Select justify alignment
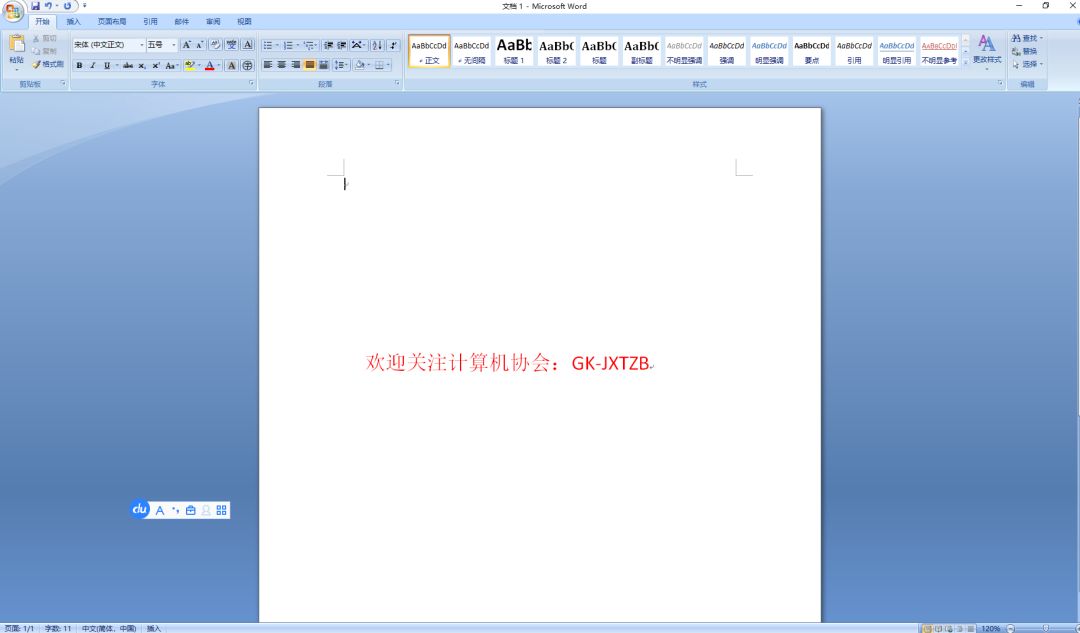This screenshot has height=633, width=1080. click(x=310, y=65)
